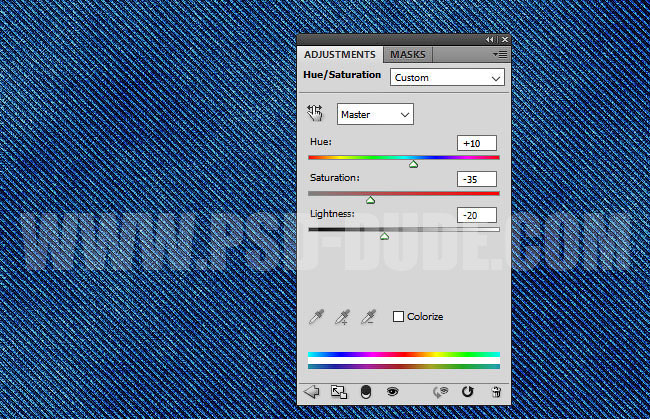Image resolution: width=650 pixels, height=419 pixels.
Task: Toggle adjustment layer visibility eye icon
Action: click(x=392, y=391)
